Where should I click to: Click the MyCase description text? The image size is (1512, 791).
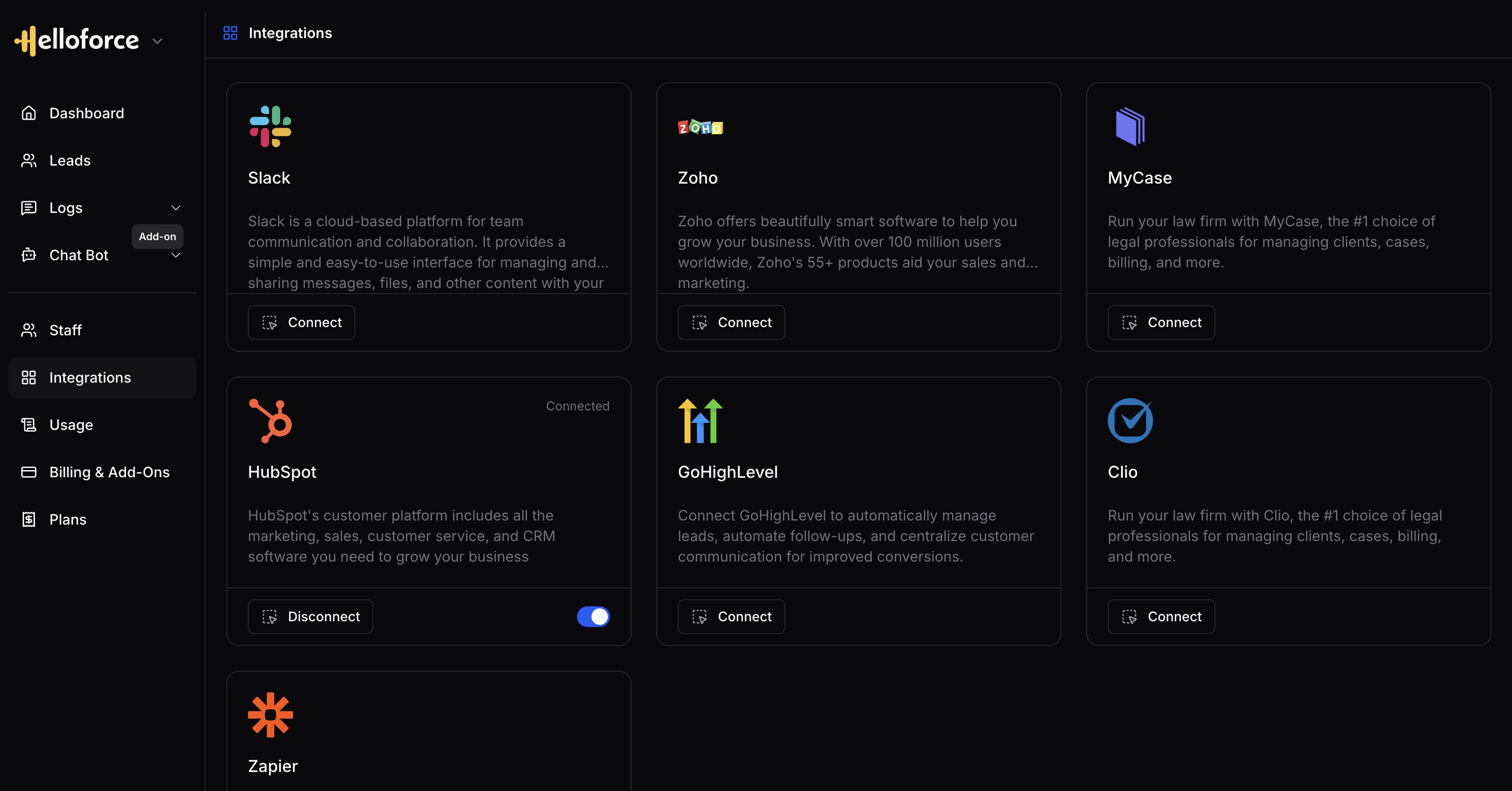[1271, 242]
